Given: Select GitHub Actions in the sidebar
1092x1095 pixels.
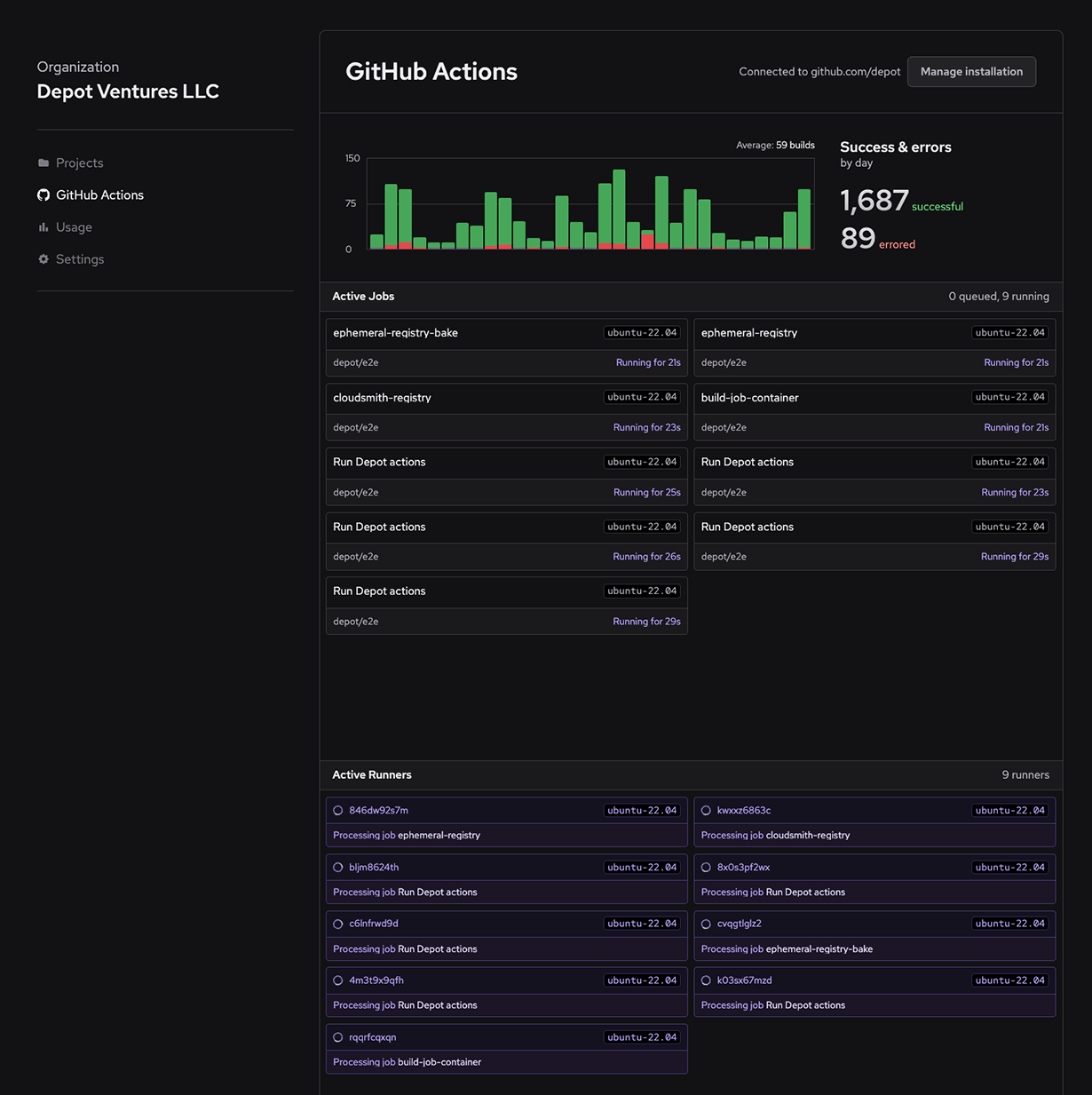Looking at the screenshot, I should click(99, 194).
